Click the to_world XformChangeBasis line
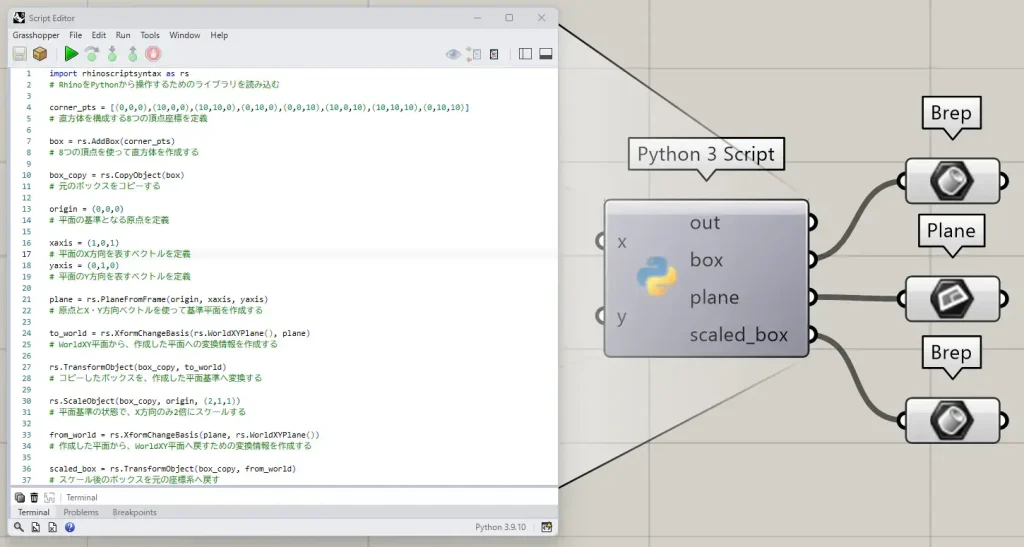The image size is (1024, 547). [180, 334]
